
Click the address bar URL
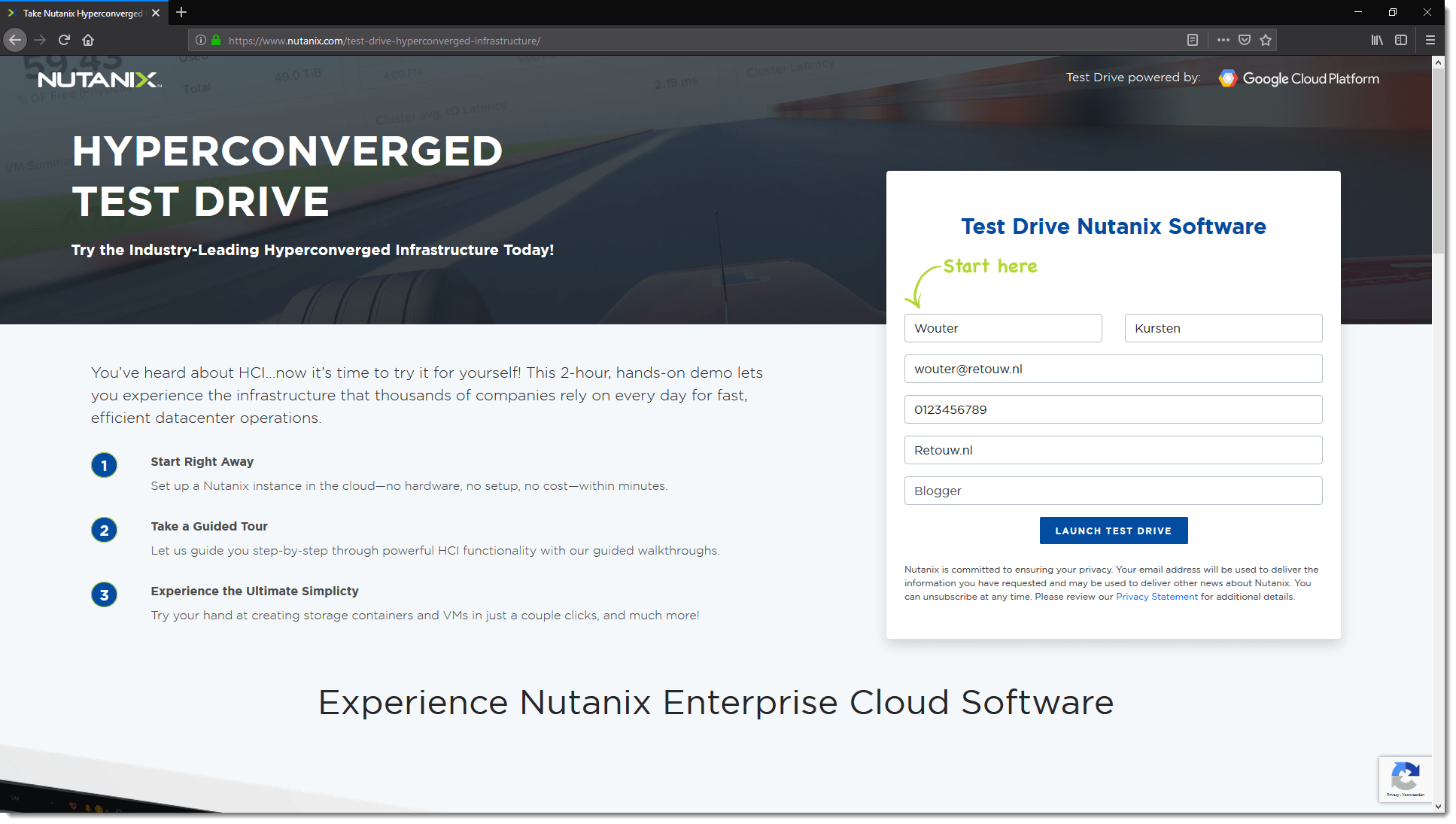coord(384,41)
